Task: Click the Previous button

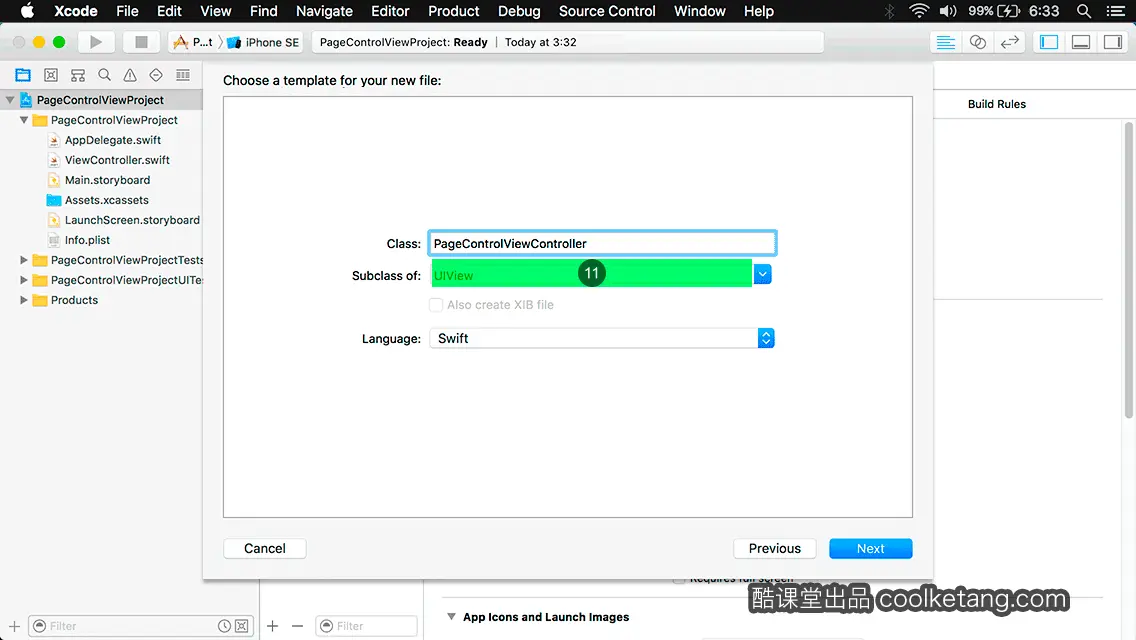Action: point(774,549)
